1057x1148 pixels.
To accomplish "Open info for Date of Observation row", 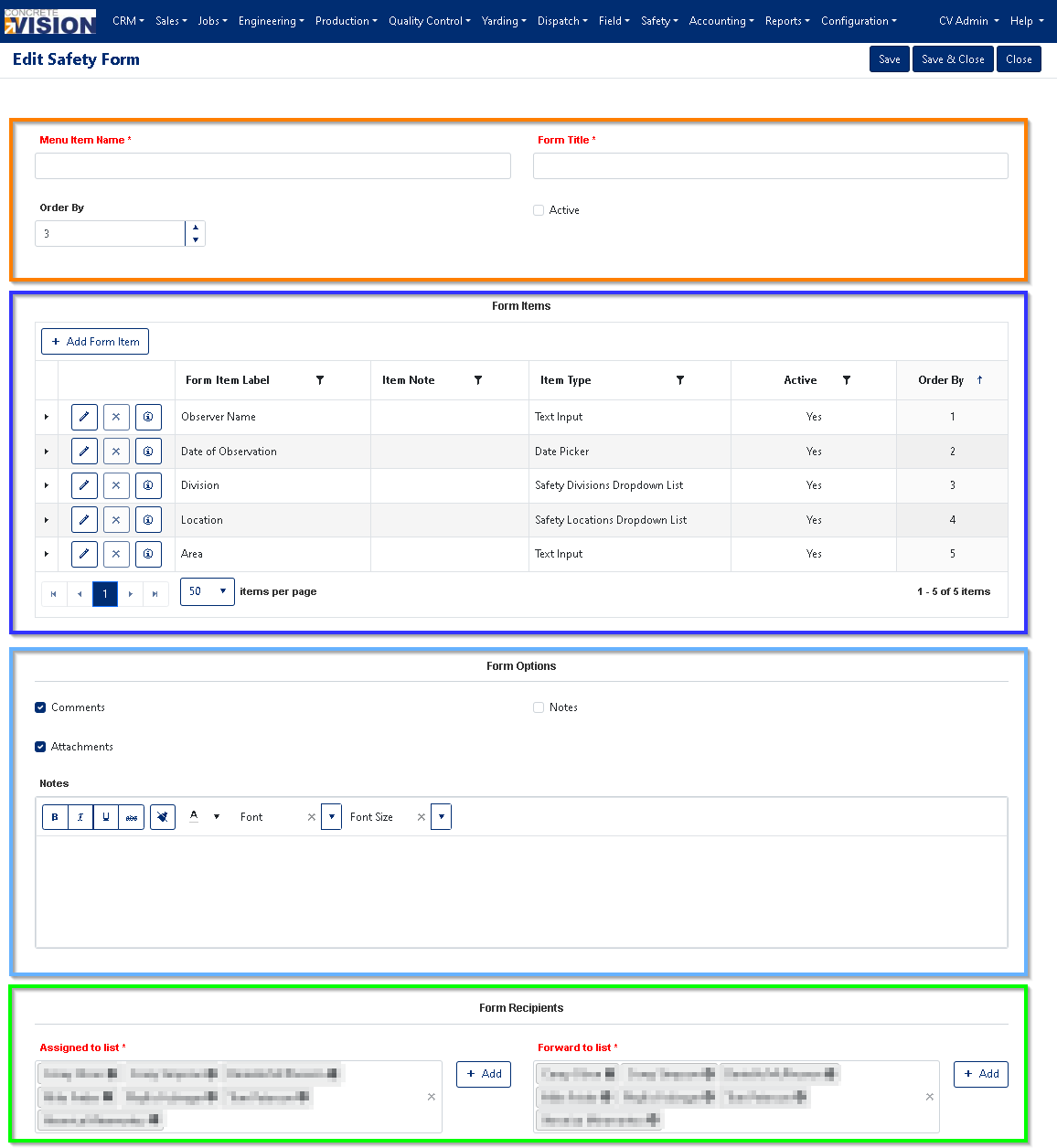I will 148,451.
